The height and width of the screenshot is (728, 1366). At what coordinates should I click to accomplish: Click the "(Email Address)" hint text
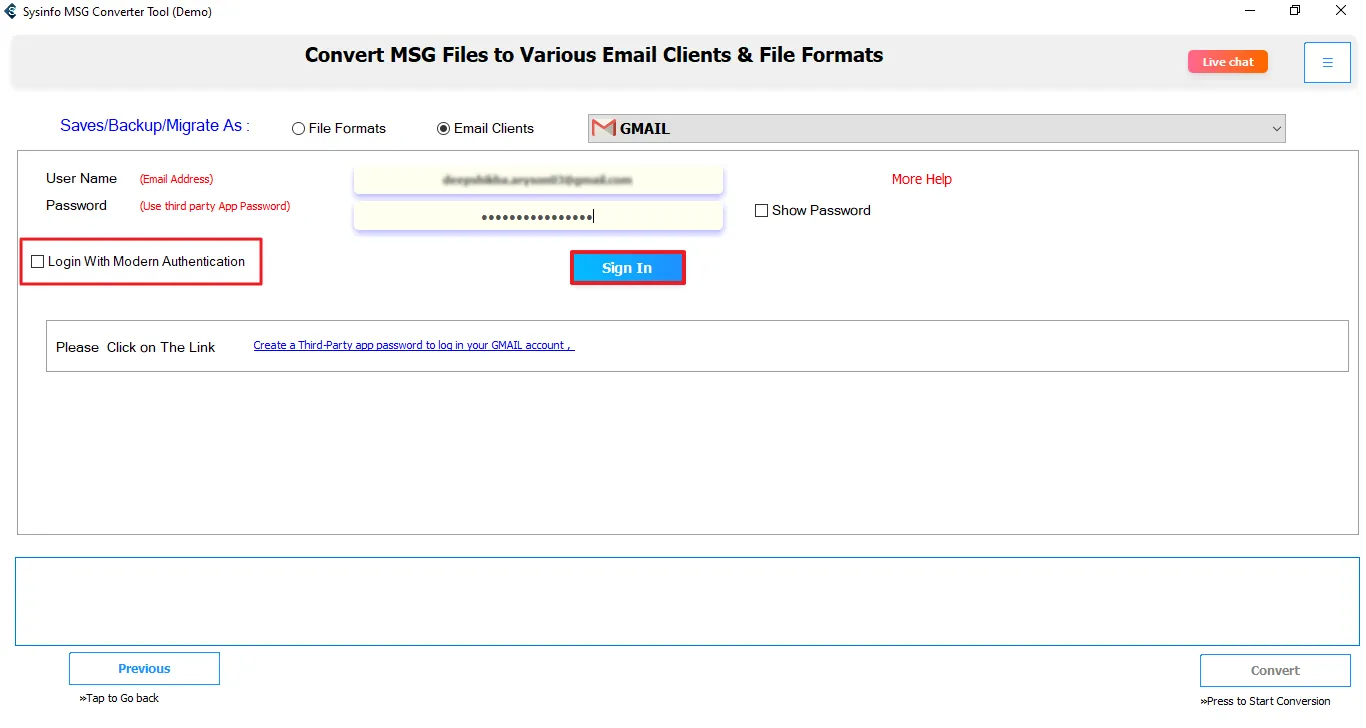point(177,179)
